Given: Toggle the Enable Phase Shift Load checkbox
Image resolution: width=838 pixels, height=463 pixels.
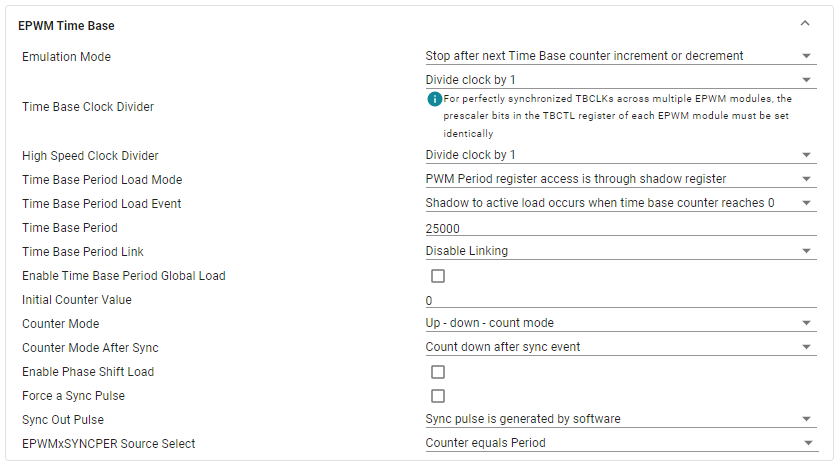Looking at the screenshot, I should coord(438,372).
